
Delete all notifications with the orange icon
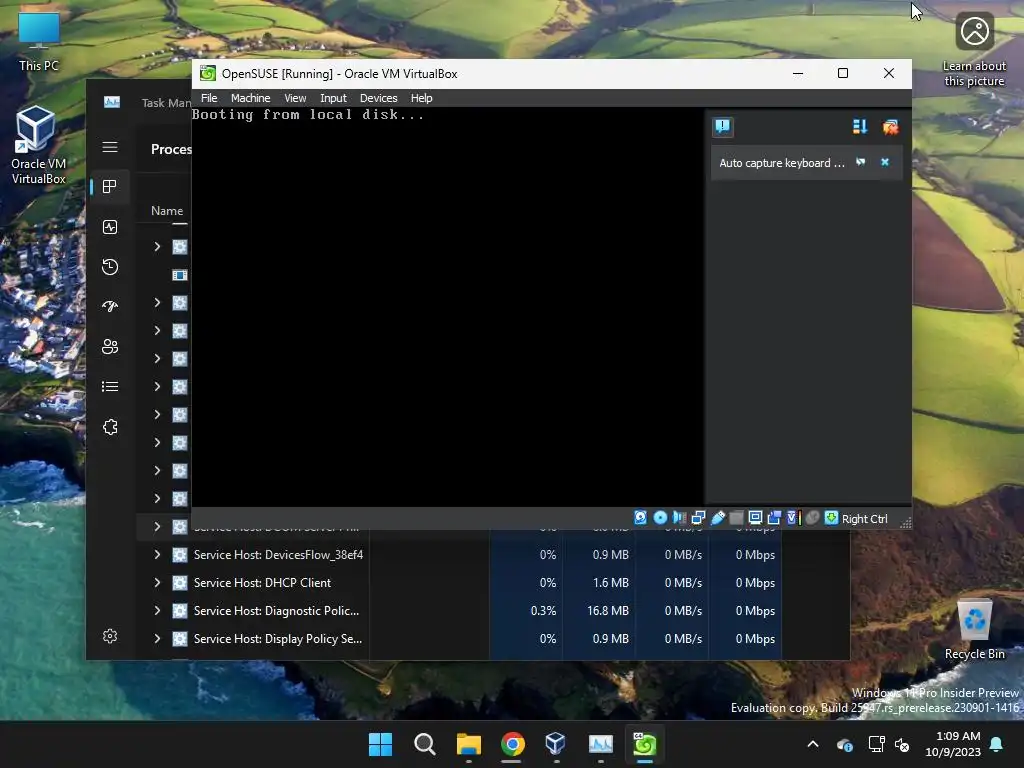pos(890,127)
